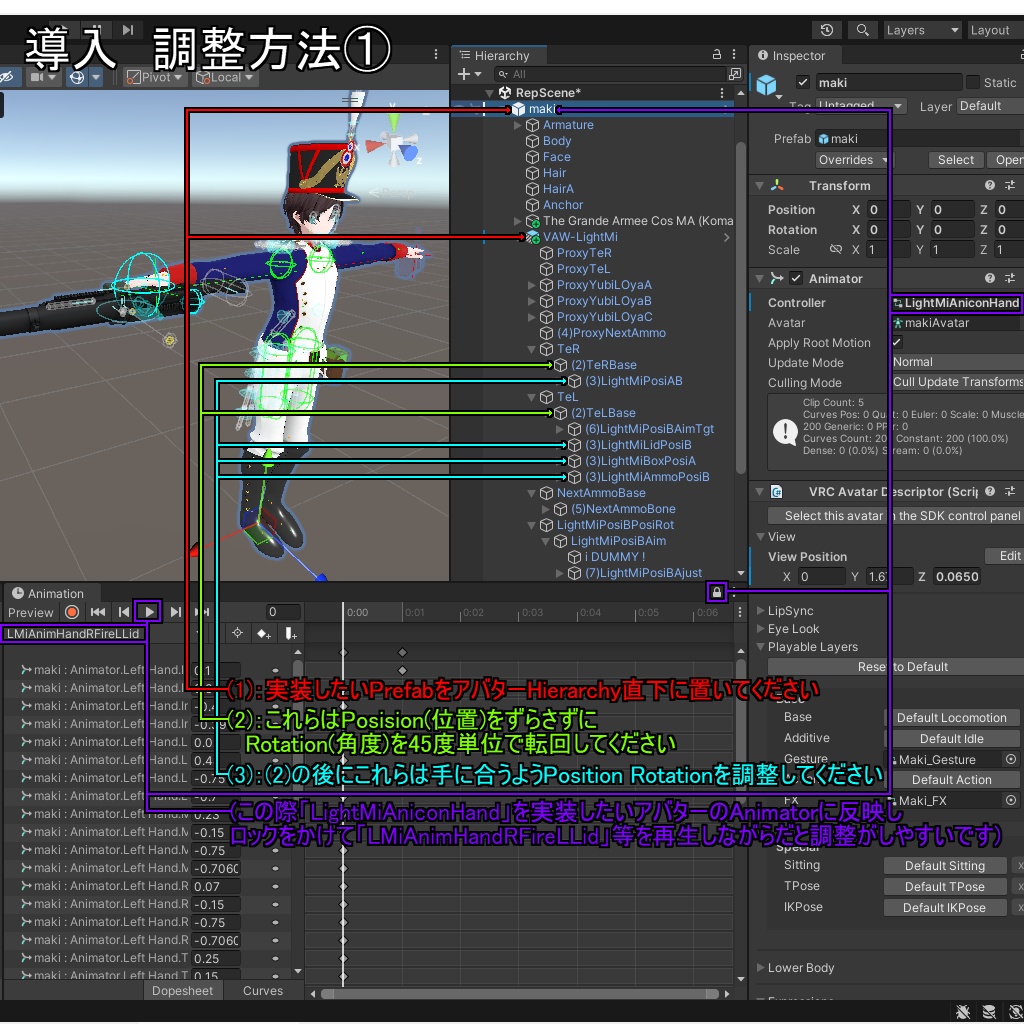1024x1024 pixels.
Task: Go to first animation keyframe
Action: click(98, 613)
